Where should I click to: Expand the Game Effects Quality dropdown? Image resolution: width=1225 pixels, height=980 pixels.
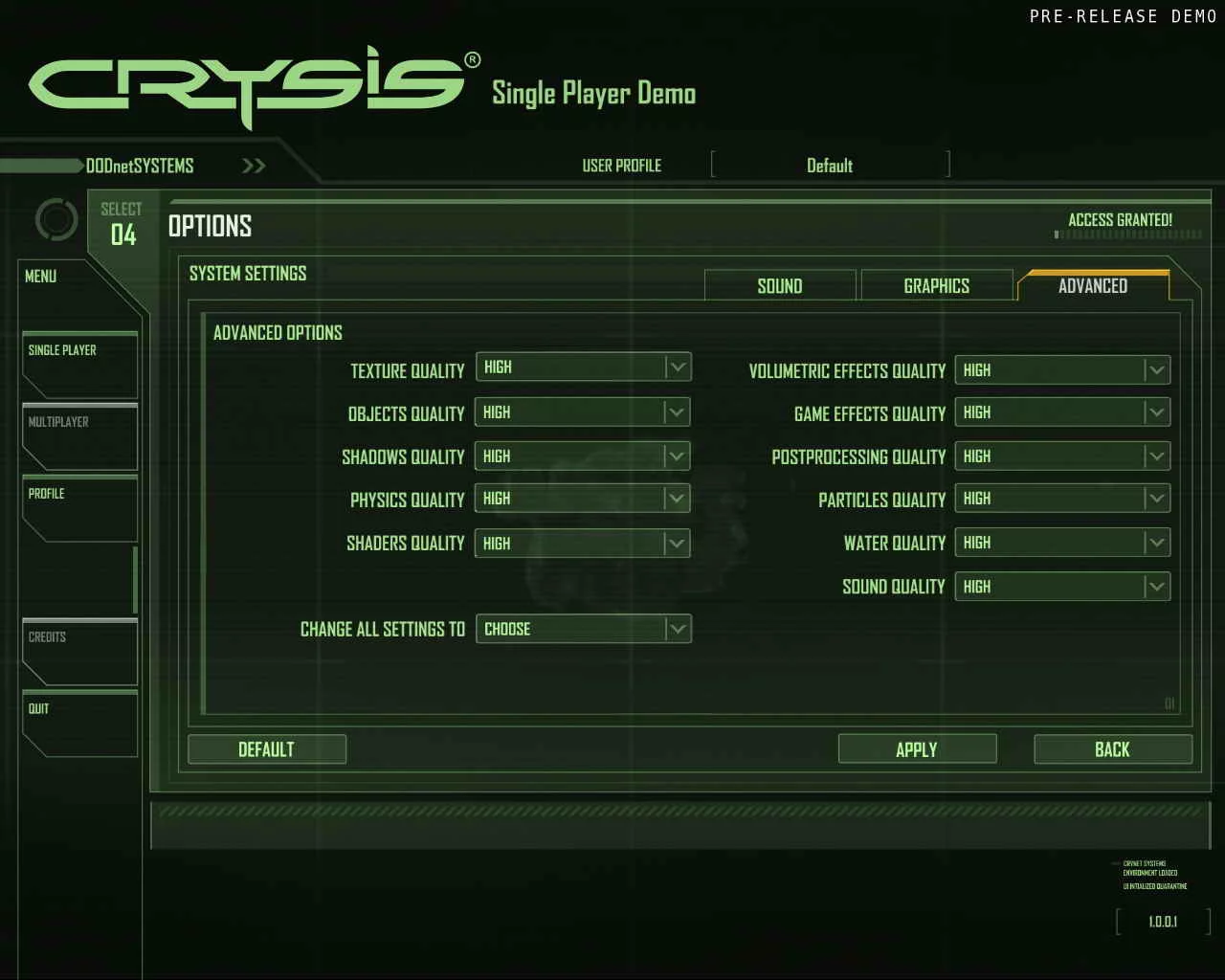1062,412
